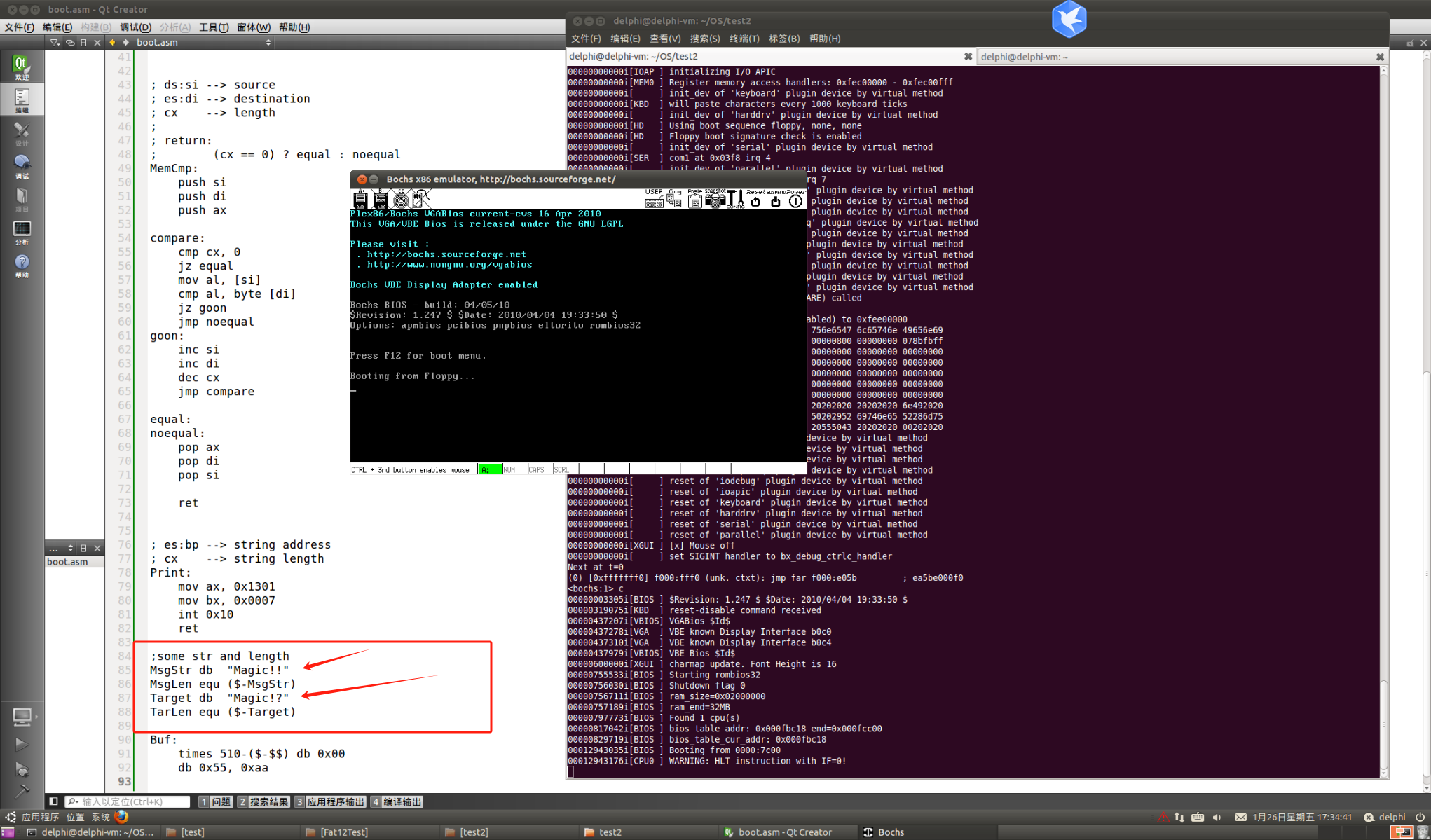Take a Bochs snapshot with camera icon
Screen dimensions: 1431x840
pyautogui.click(x=715, y=201)
